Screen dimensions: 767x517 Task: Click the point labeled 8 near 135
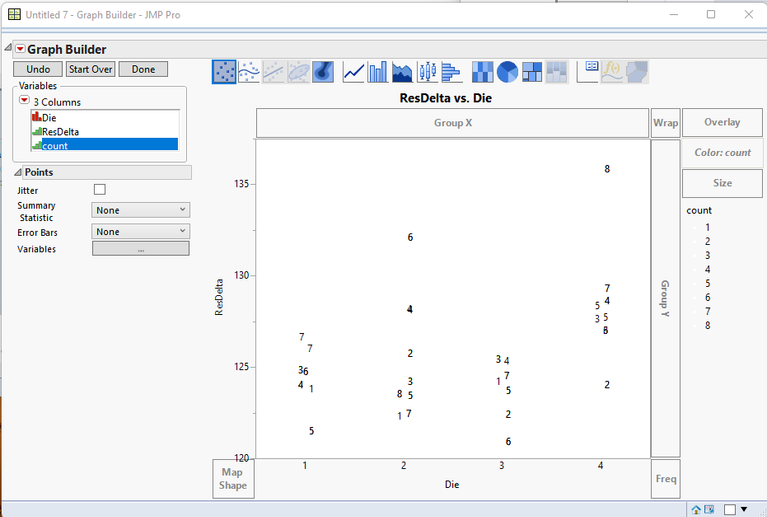point(607,169)
